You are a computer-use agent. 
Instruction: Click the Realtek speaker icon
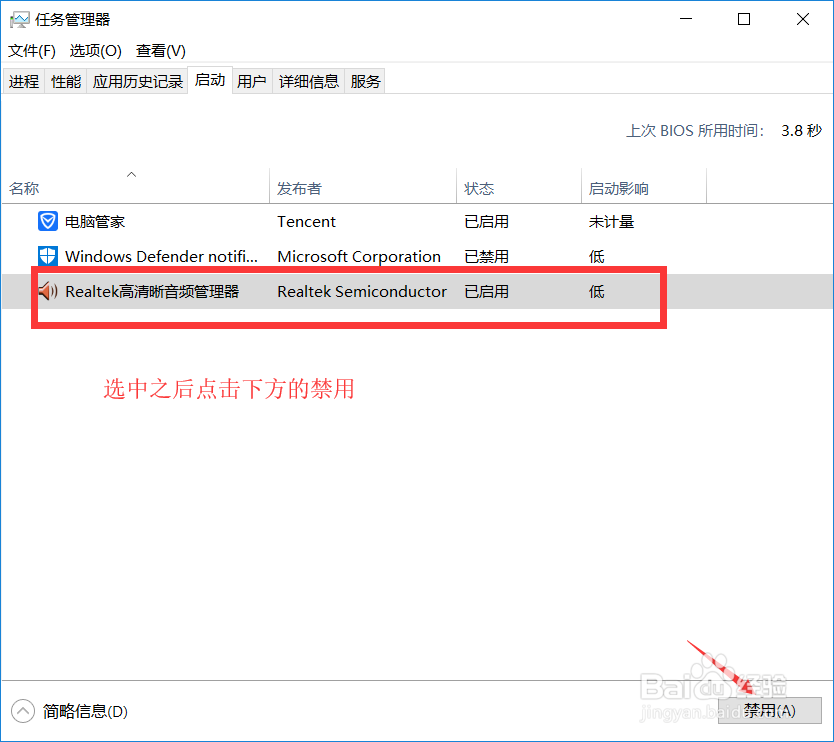click(x=48, y=291)
